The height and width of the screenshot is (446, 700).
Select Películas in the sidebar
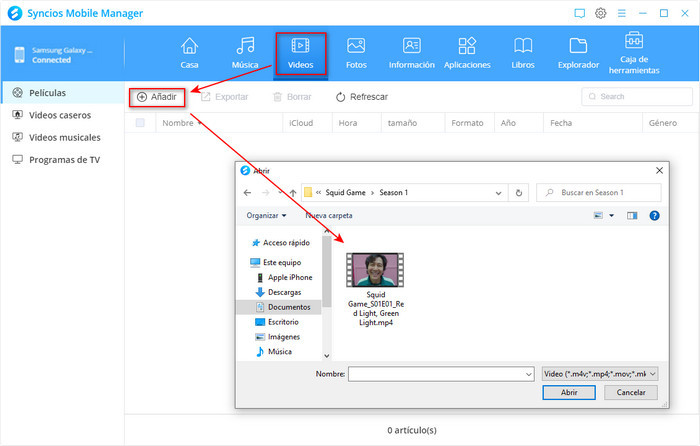62,93
